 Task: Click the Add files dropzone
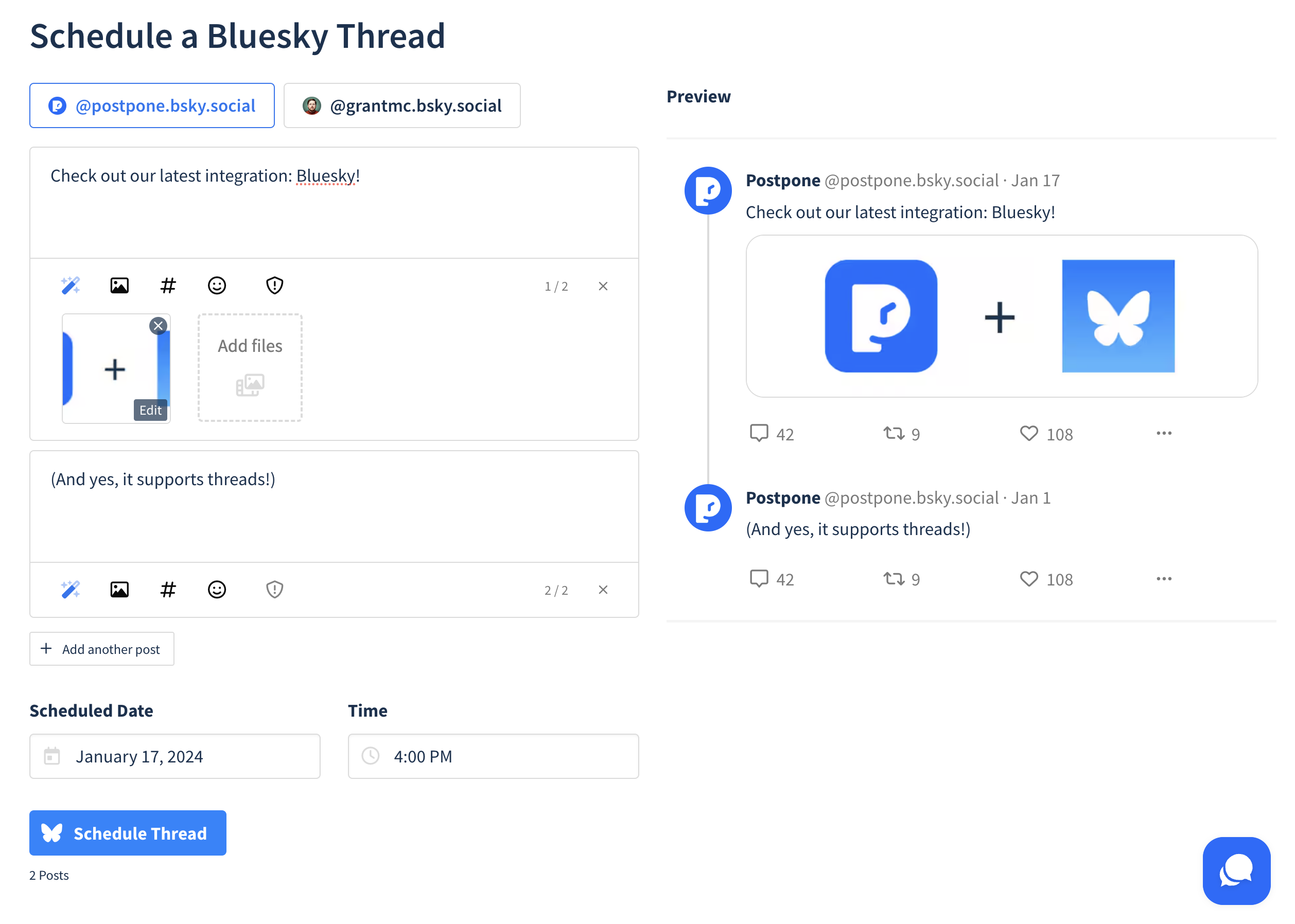click(250, 367)
